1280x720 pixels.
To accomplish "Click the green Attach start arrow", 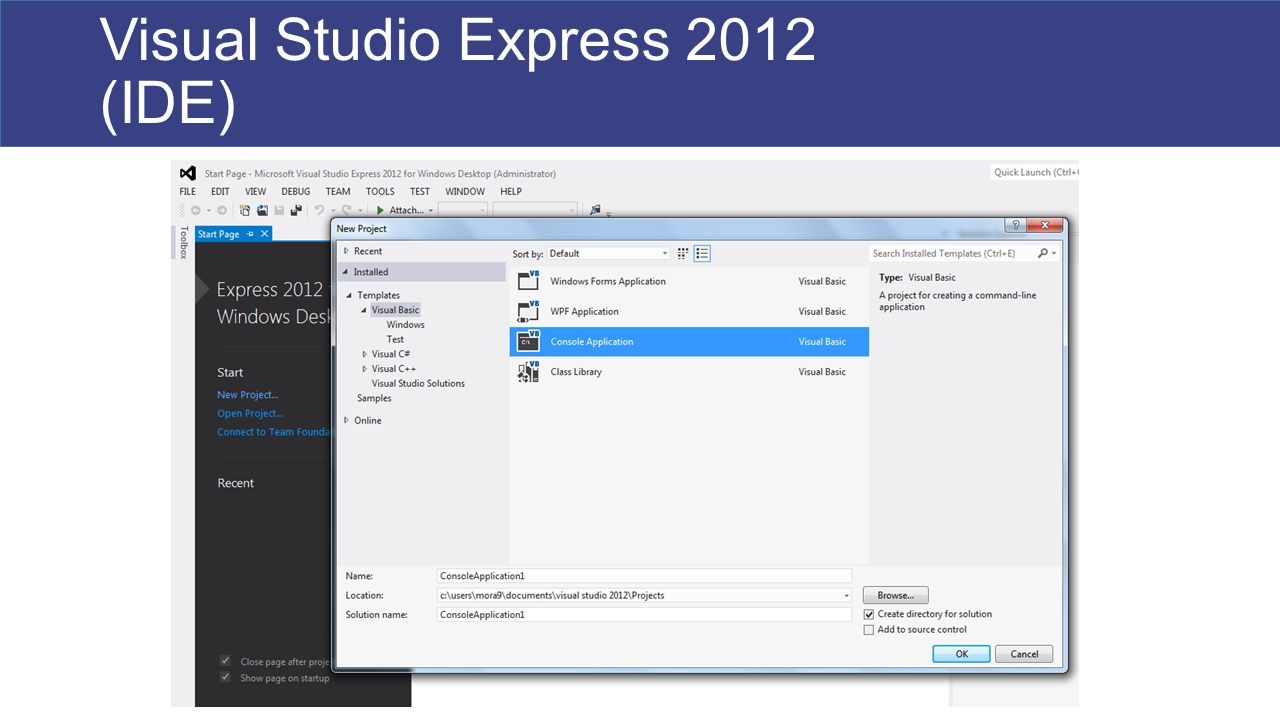I will click(x=380, y=210).
